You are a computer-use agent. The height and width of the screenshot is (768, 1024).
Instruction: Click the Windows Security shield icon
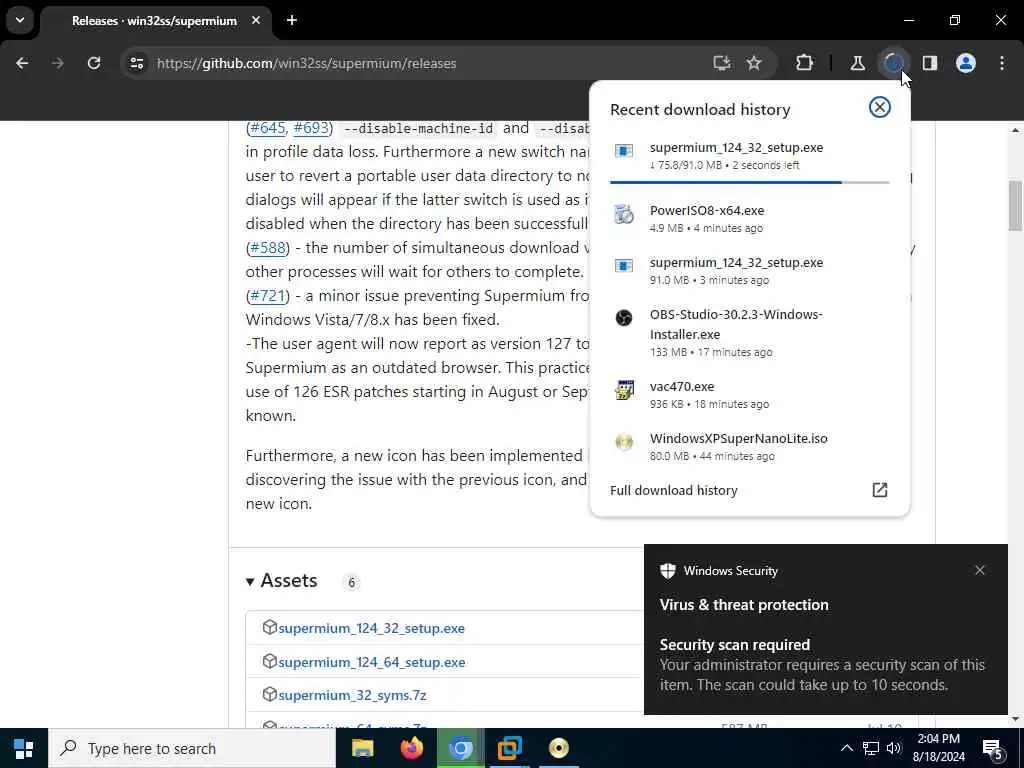pyautogui.click(x=667, y=571)
